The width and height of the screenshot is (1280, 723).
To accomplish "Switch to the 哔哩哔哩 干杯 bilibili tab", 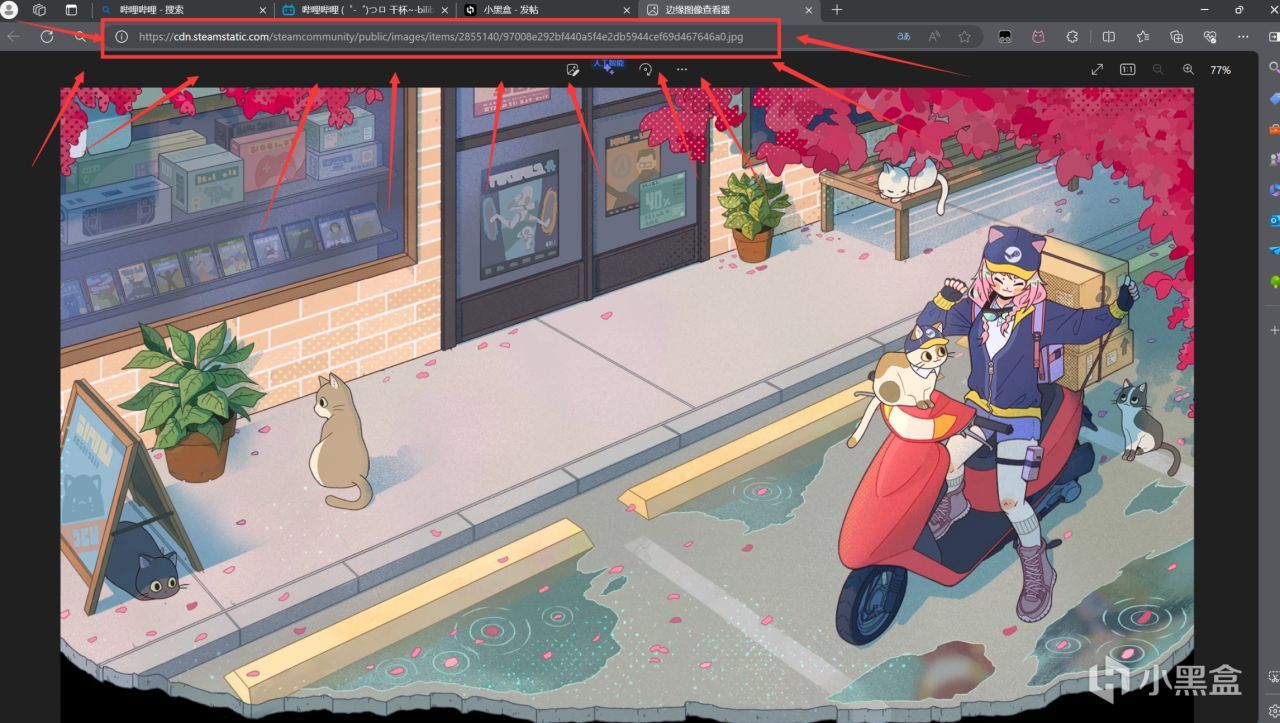I will coord(365,10).
